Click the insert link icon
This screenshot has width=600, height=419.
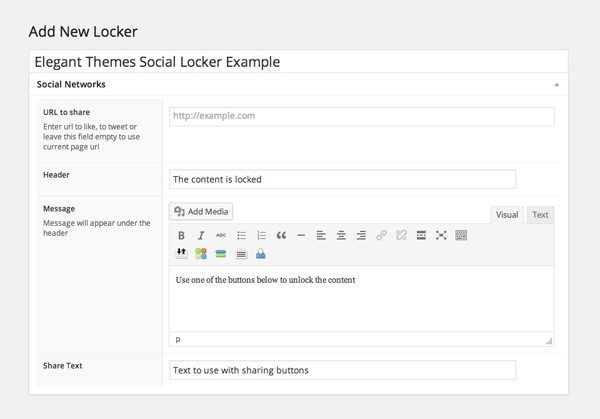[x=381, y=236]
